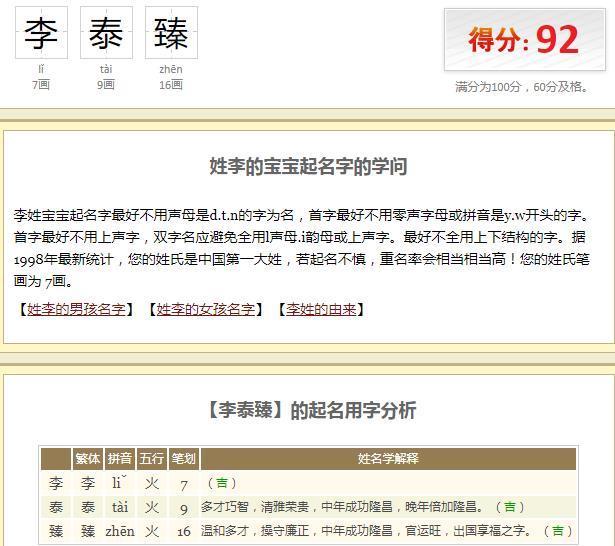Click the 得分 92 score badge
Image resolution: width=615 pixels, height=546 pixels.
(x=523, y=40)
